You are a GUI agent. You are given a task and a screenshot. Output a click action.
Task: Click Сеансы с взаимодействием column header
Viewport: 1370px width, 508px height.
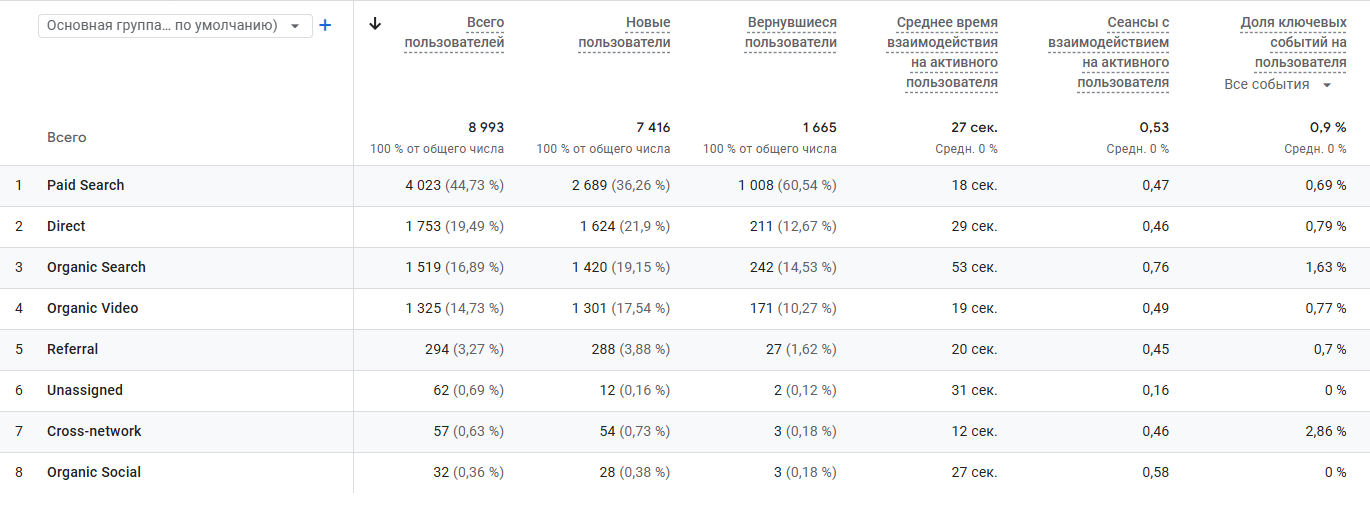[1109, 52]
